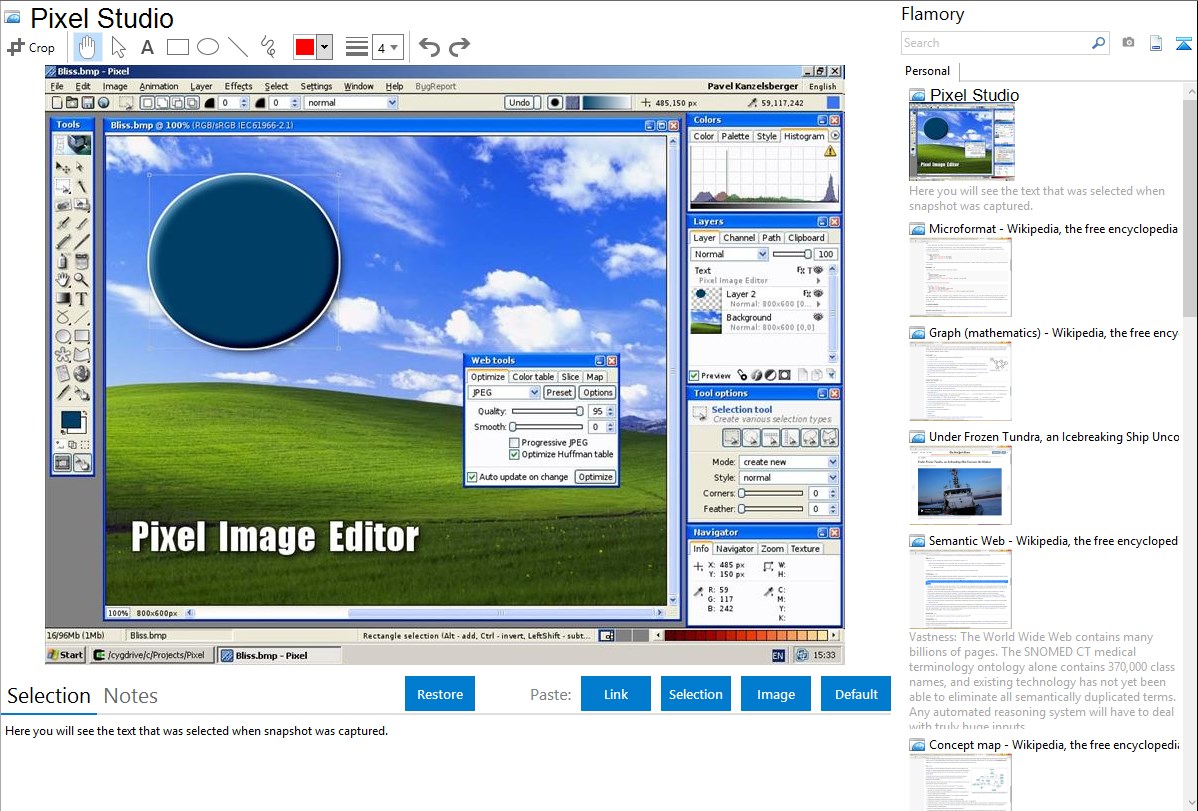The image size is (1198, 811).
Task: Click the Restore button
Action: pos(440,694)
